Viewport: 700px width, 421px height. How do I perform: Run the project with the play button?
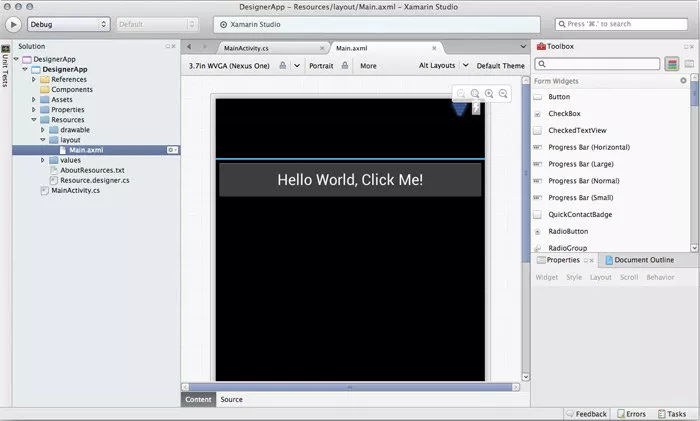click(x=13, y=25)
